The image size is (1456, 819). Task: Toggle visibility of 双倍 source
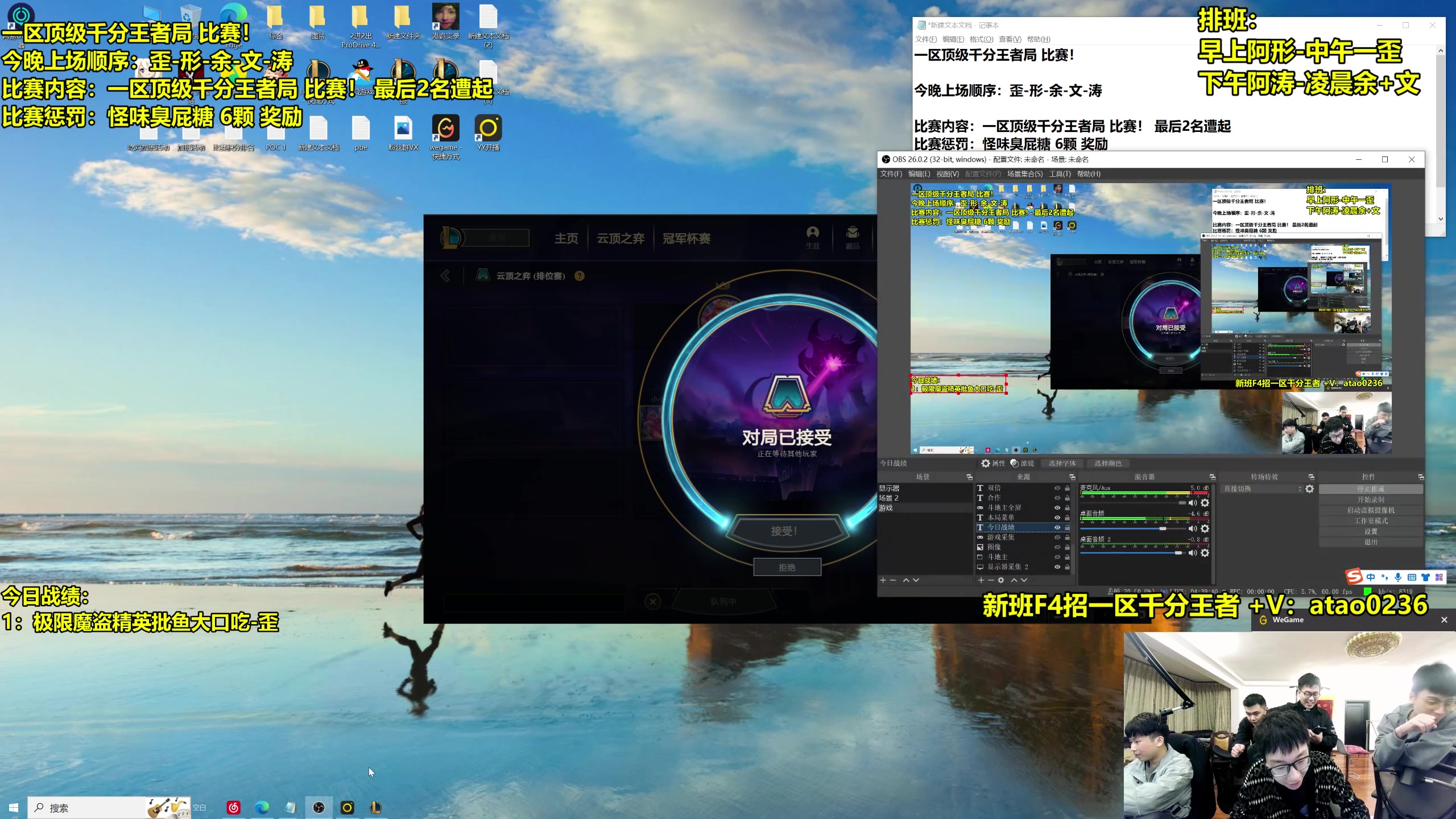tap(1057, 488)
